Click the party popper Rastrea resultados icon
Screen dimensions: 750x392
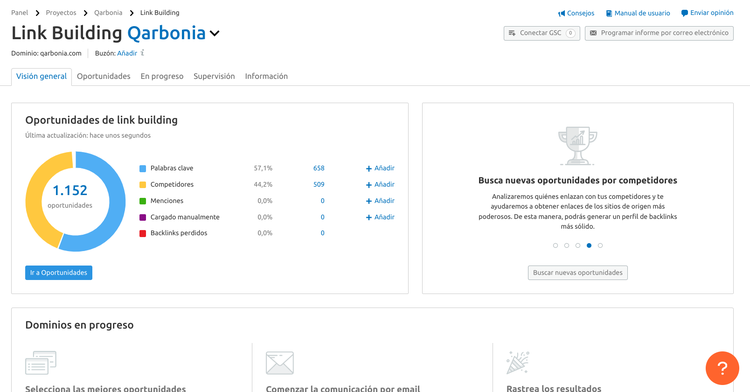pyautogui.click(x=518, y=362)
